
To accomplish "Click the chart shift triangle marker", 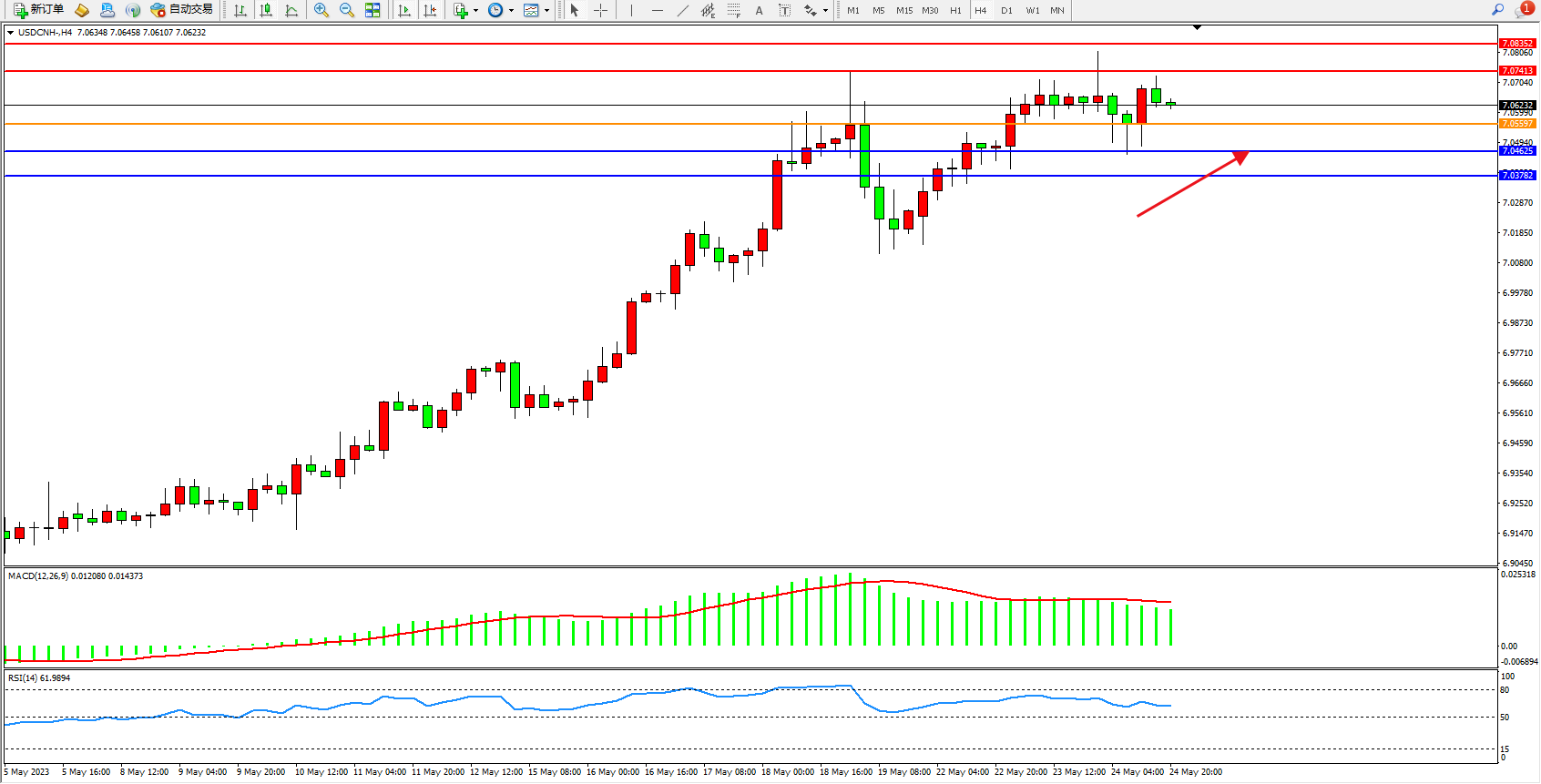I will pos(1197,28).
